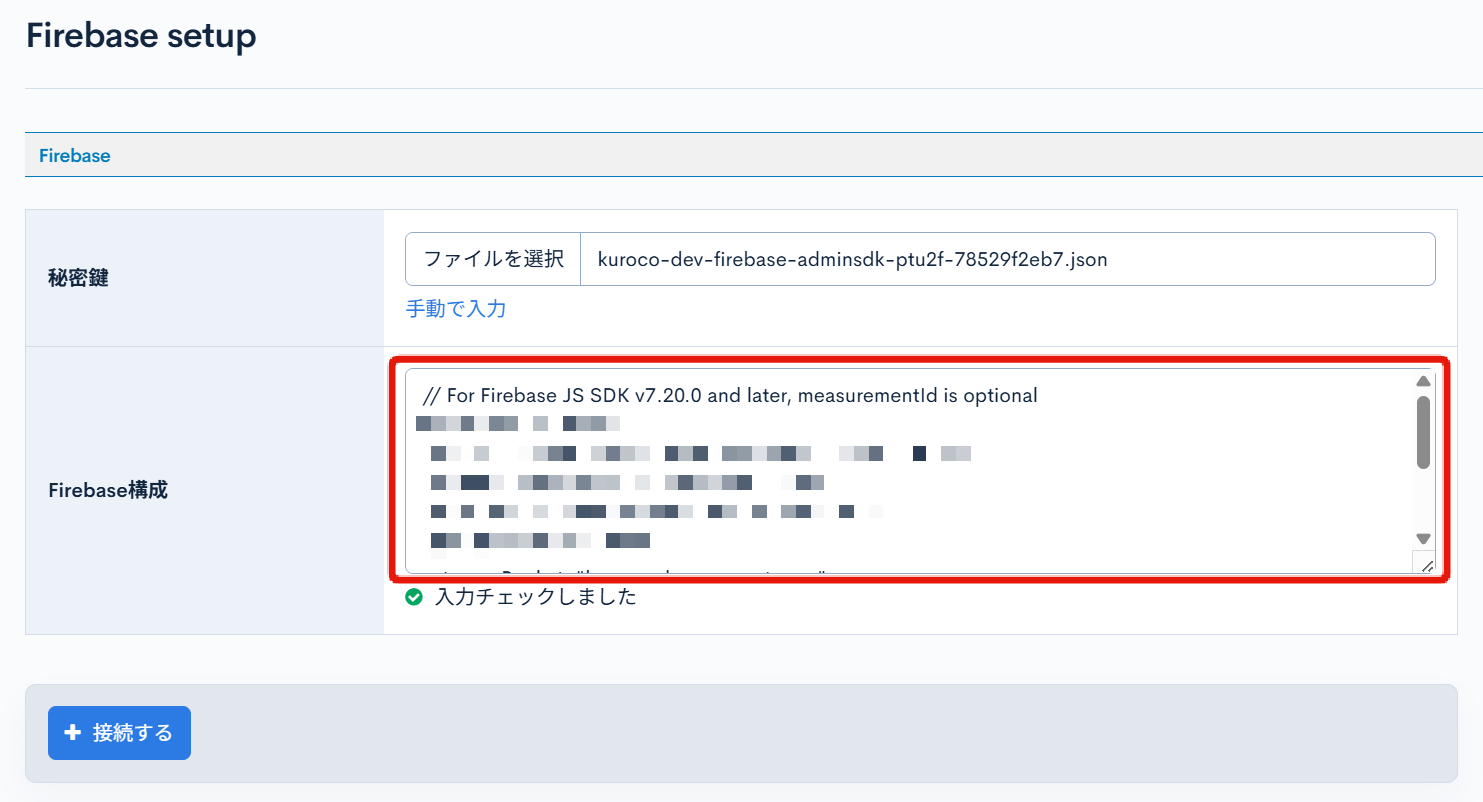Click the measurementId comment line in the config
The width and height of the screenshot is (1483, 802).
[730, 395]
